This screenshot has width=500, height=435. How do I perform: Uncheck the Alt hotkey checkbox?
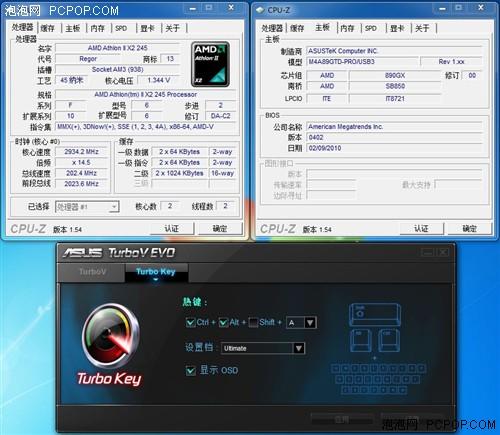pos(223,322)
